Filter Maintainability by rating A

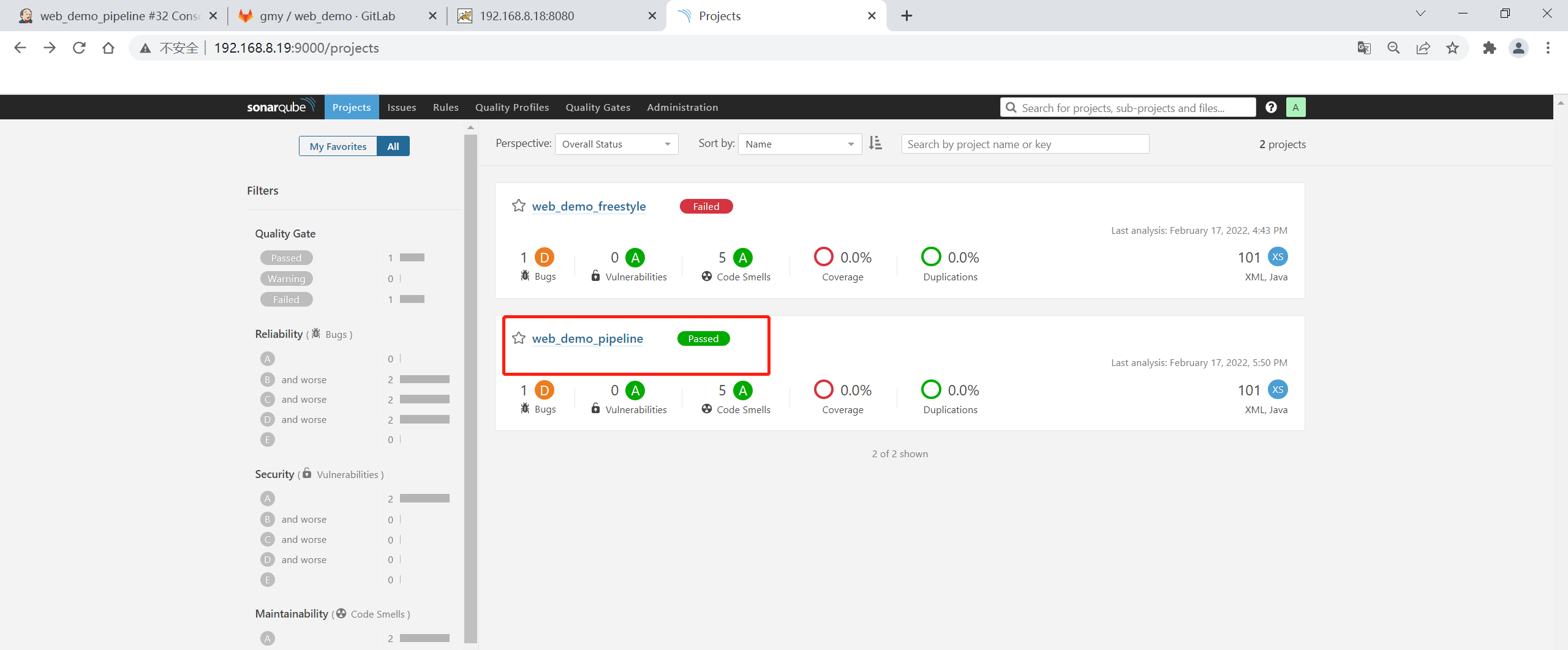click(x=268, y=638)
